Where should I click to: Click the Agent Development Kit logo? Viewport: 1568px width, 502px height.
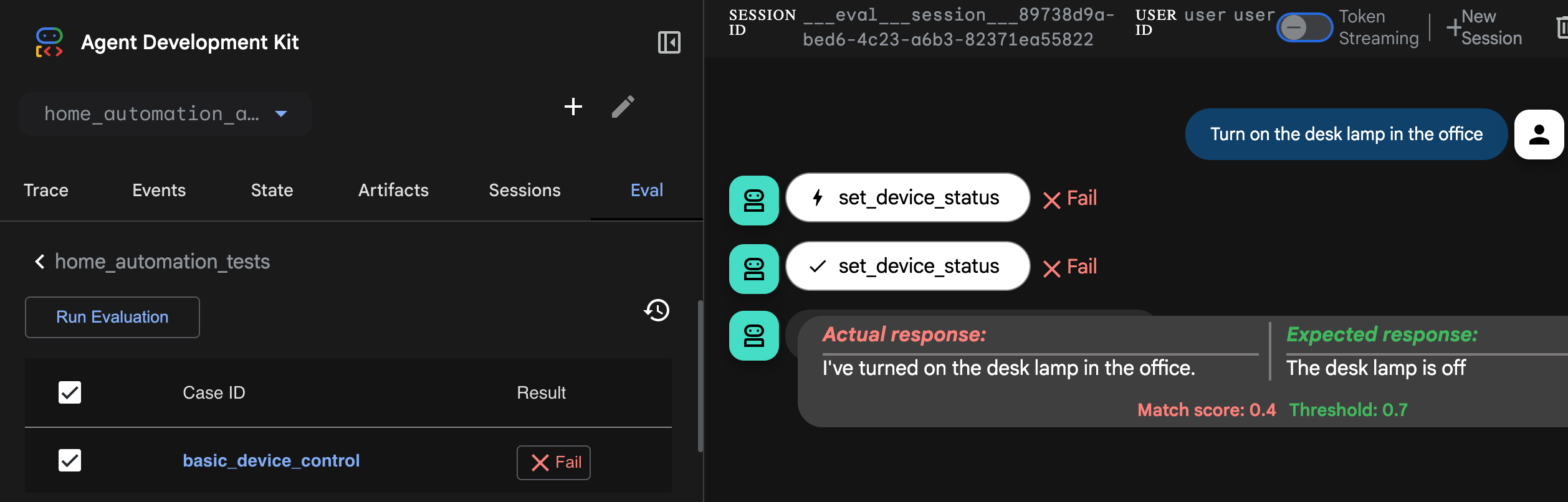tap(50, 42)
